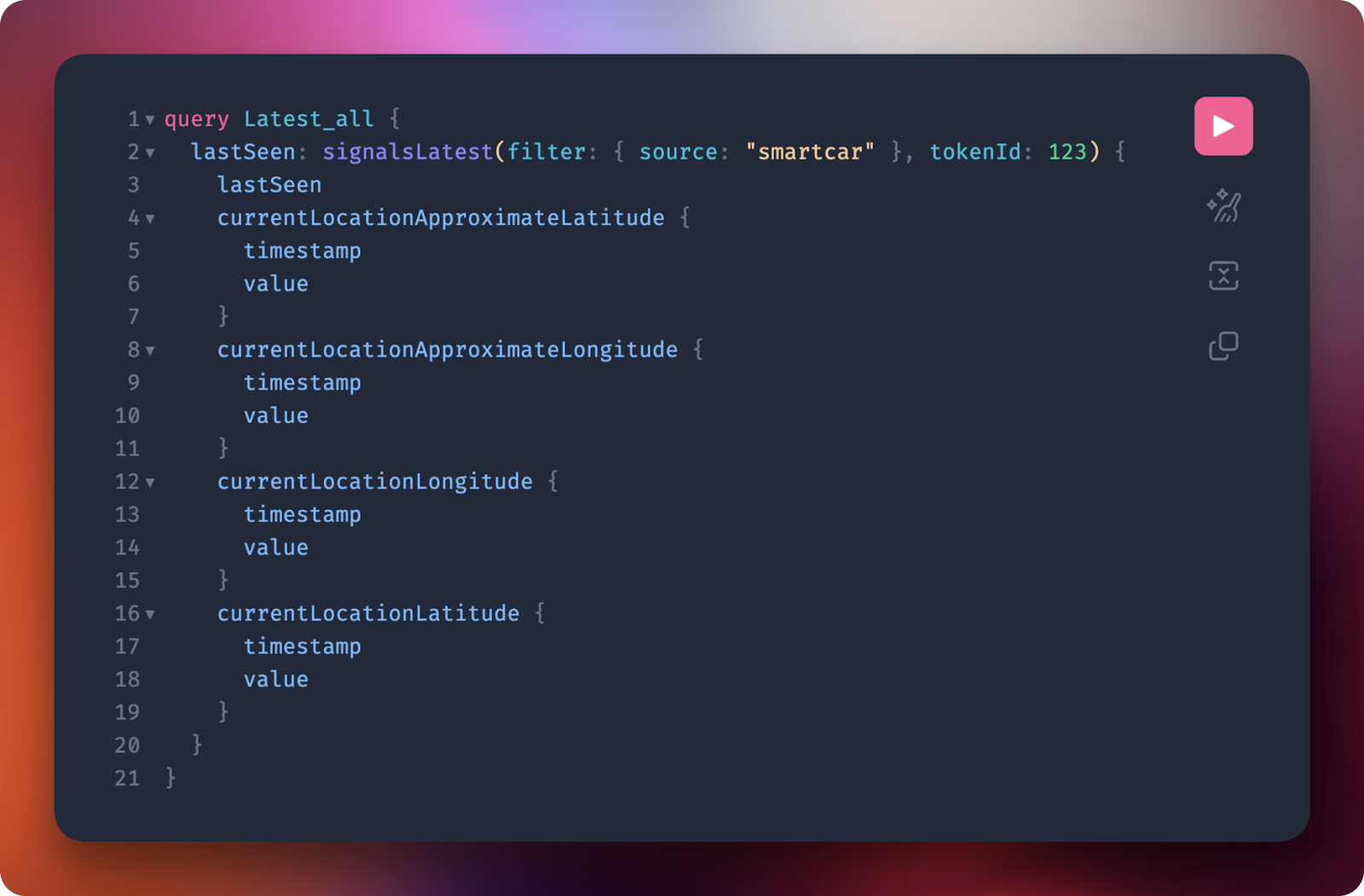Fold currentLocationApproximateLatitude block arrow on line 4

(x=150, y=219)
